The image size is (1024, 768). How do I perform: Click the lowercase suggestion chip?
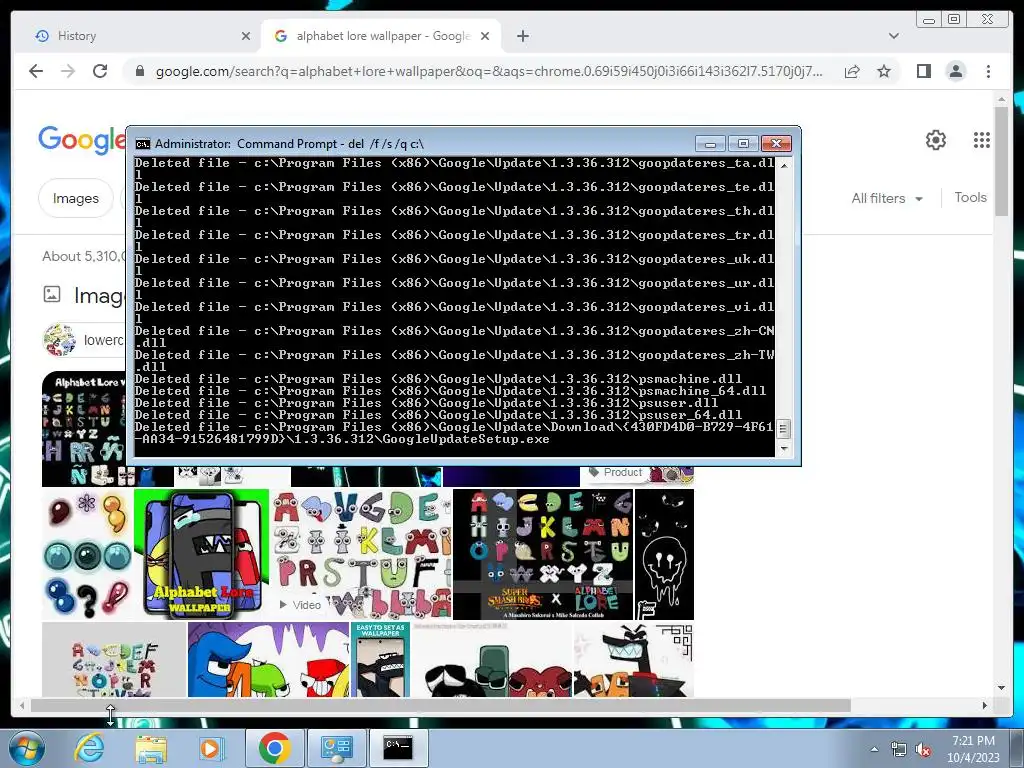pos(84,340)
